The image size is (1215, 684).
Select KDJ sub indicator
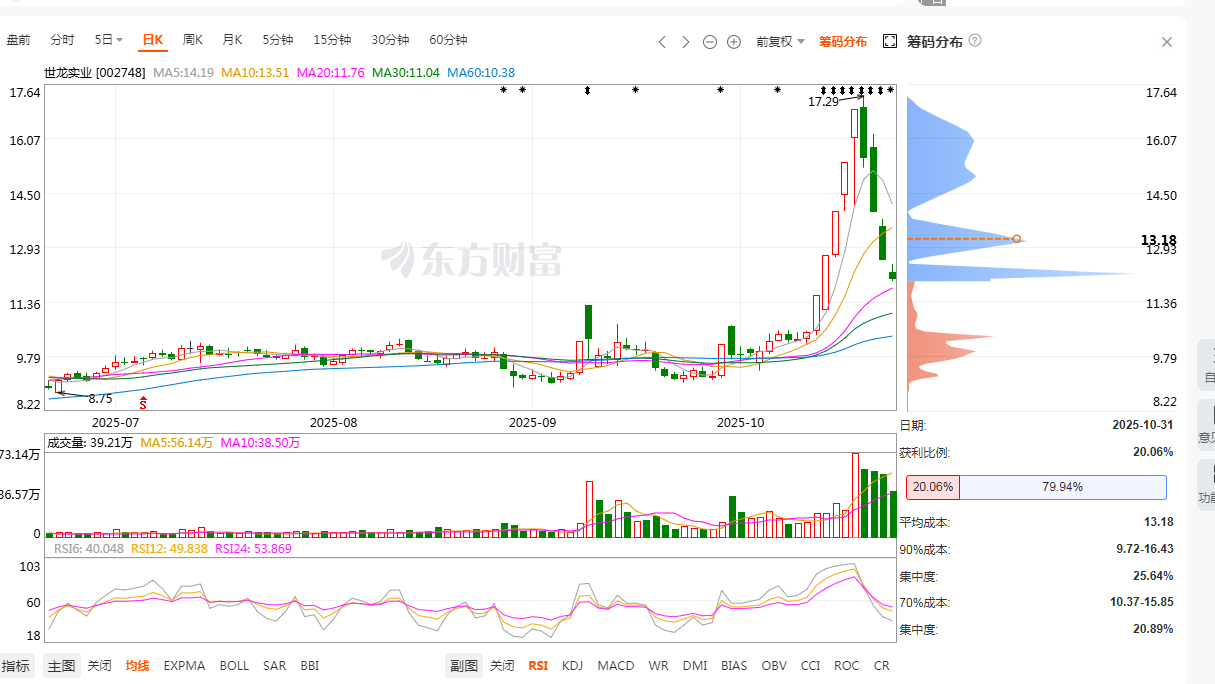[x=572, y=666]
